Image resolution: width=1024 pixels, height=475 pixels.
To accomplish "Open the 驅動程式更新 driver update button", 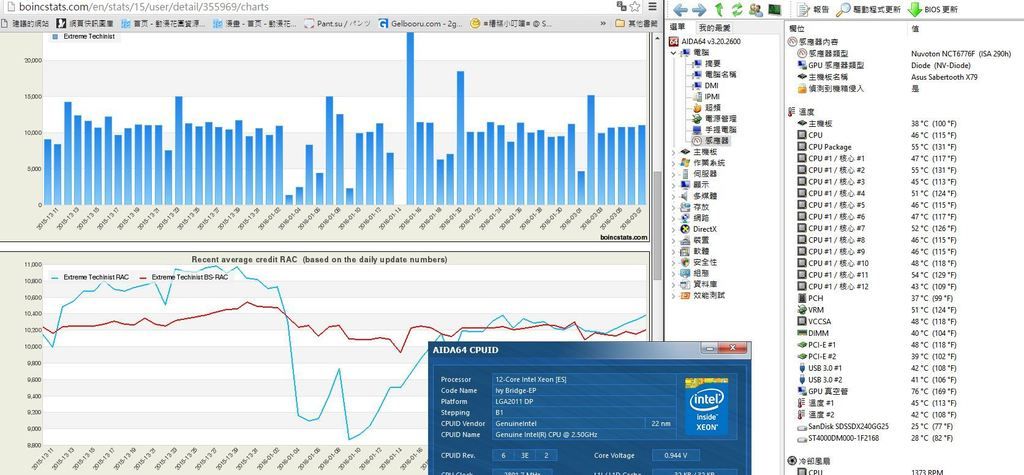I will [x=869, y=10].
